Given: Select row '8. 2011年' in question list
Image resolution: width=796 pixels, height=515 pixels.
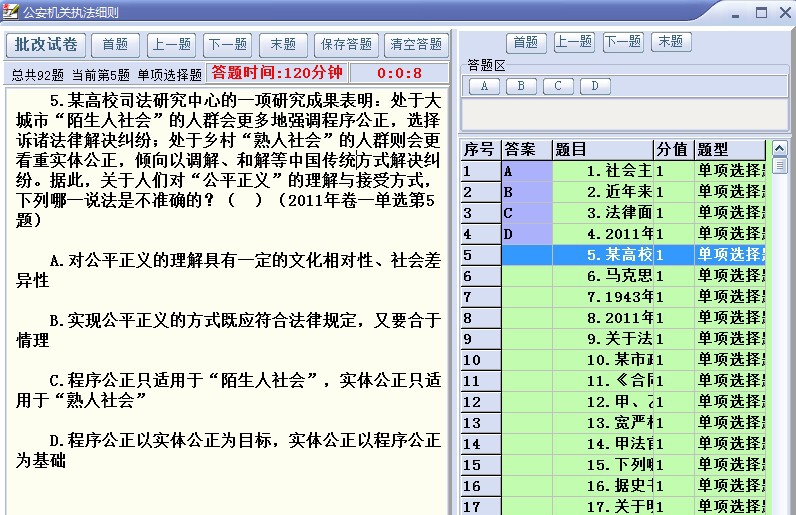Looking at the screenshot, I should tap(613, 318).
